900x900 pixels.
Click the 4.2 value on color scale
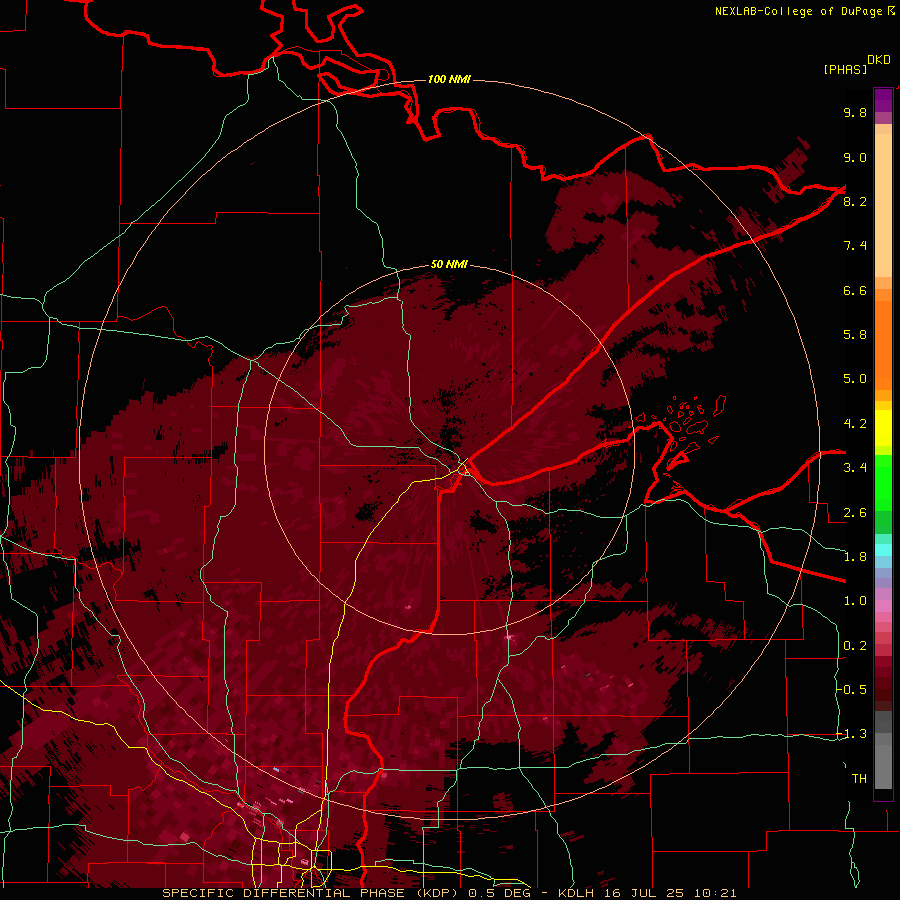pos(855,424)
